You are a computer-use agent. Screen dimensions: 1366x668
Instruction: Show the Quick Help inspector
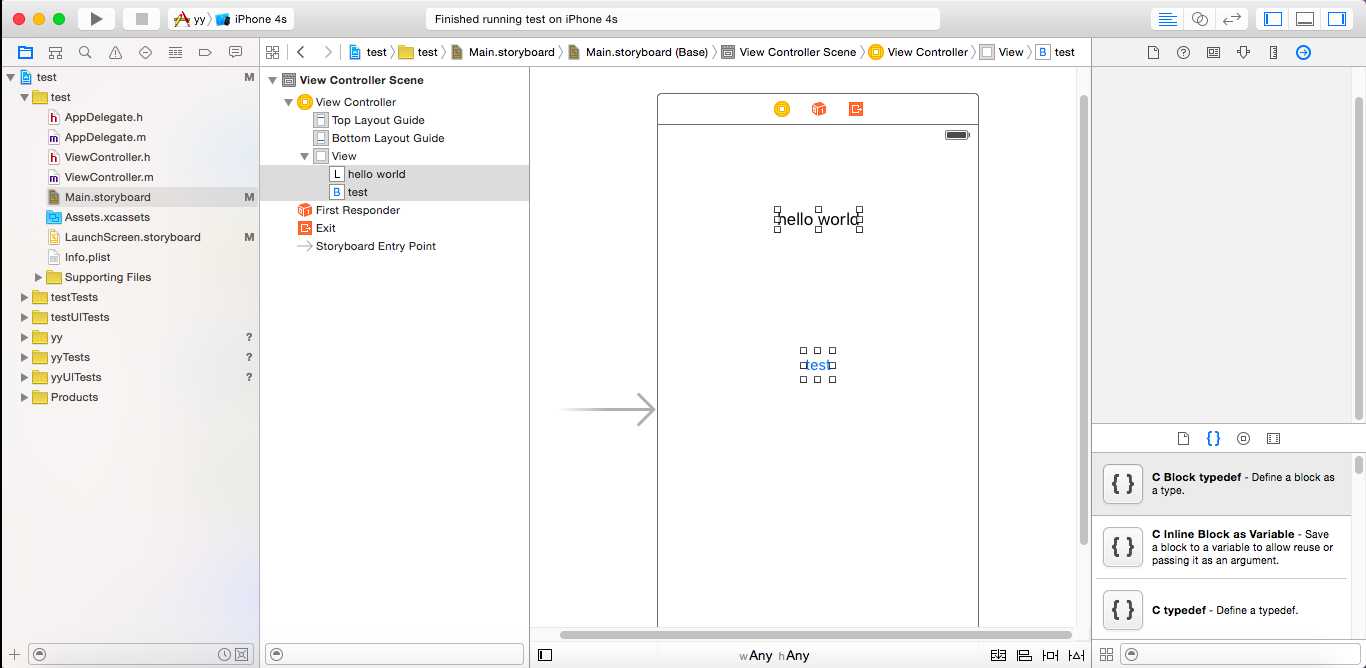pyautogui.click(x=1183, y=52)
